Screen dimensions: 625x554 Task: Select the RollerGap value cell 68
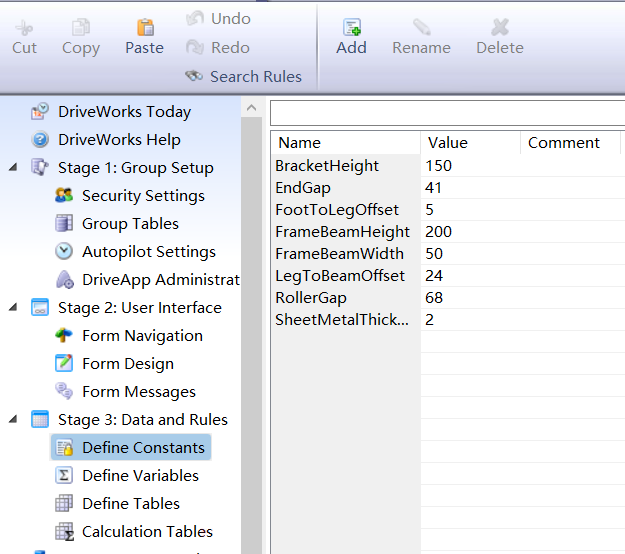[x=434, y=298]
